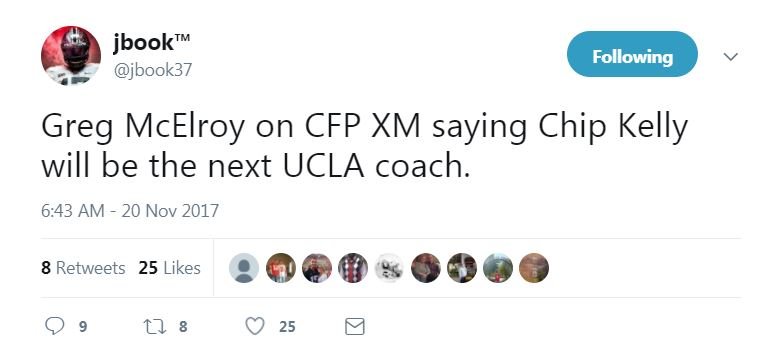Click the sixth liker avatar thumbnail
Image resolution: width=783 pixels, height=360 pixels.
click(x=425, y=268)
